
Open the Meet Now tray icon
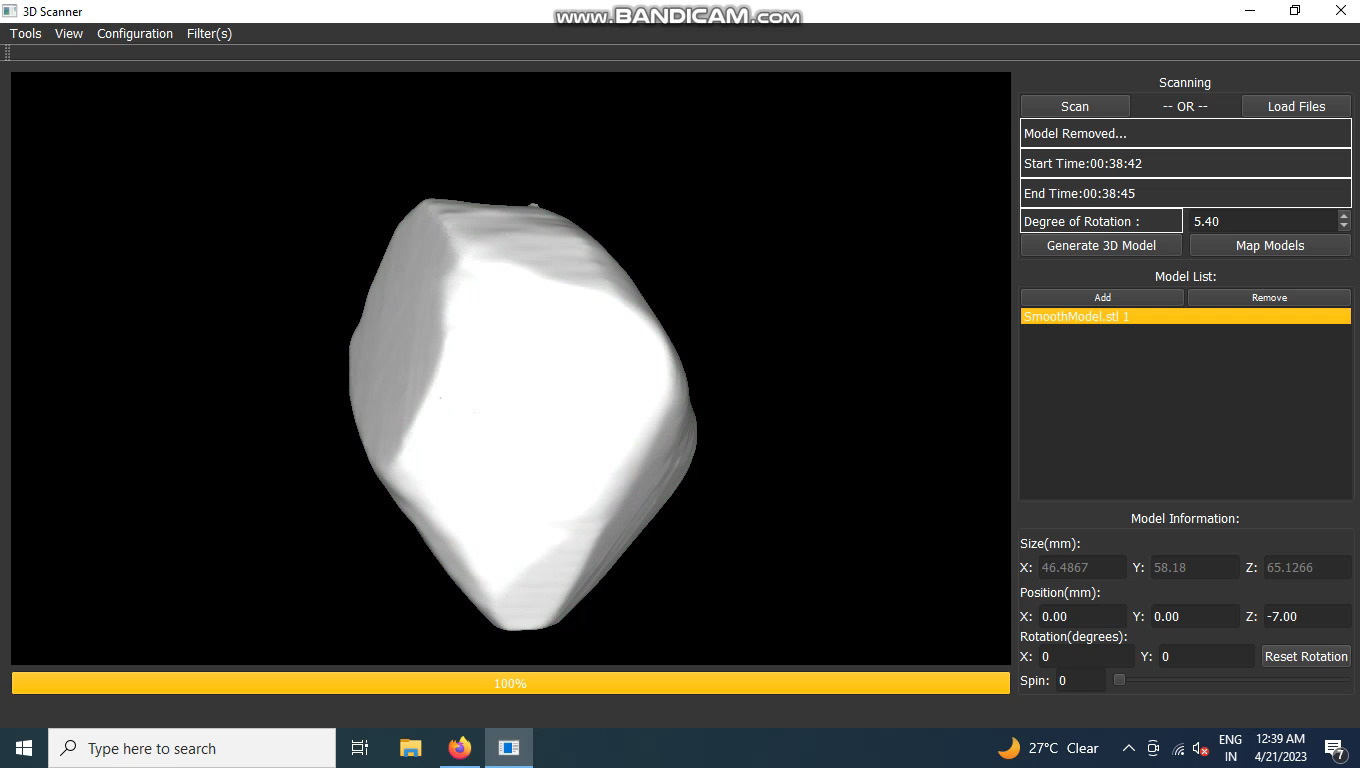pyautogui.click(x=1153, y=748)
